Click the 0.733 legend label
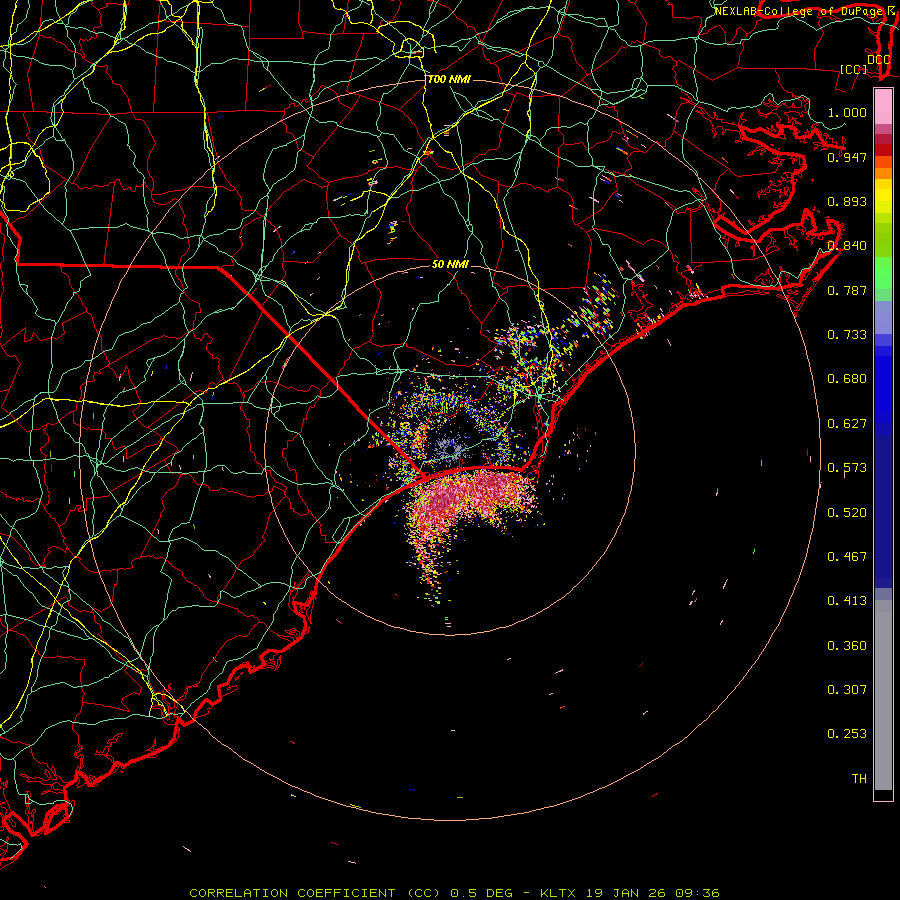 (x=847, y=335)
